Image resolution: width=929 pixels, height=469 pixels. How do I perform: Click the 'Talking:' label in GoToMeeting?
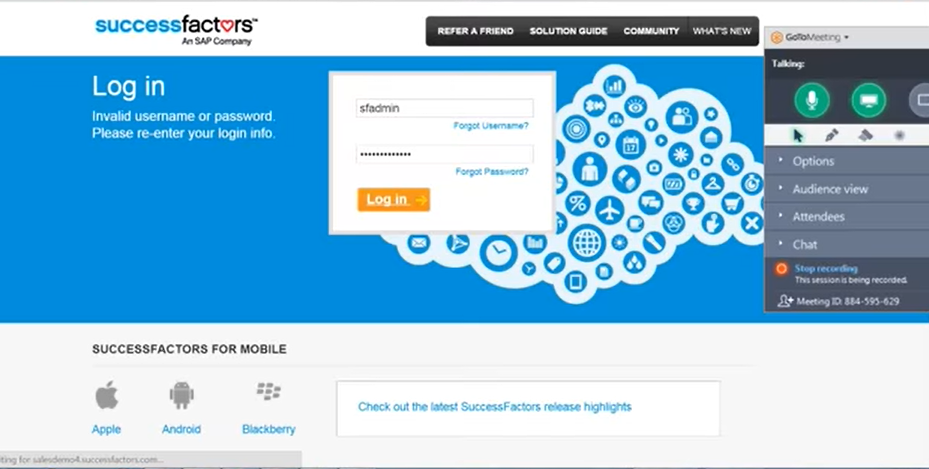[787, 64]
